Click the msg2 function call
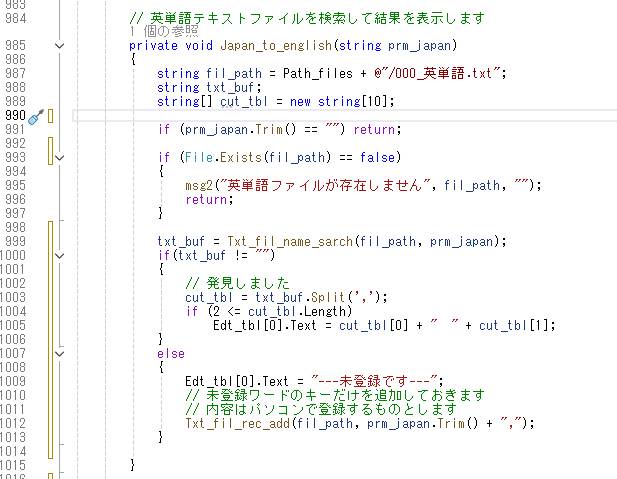Viewport: 617px width, 479px height. (199, 186)
